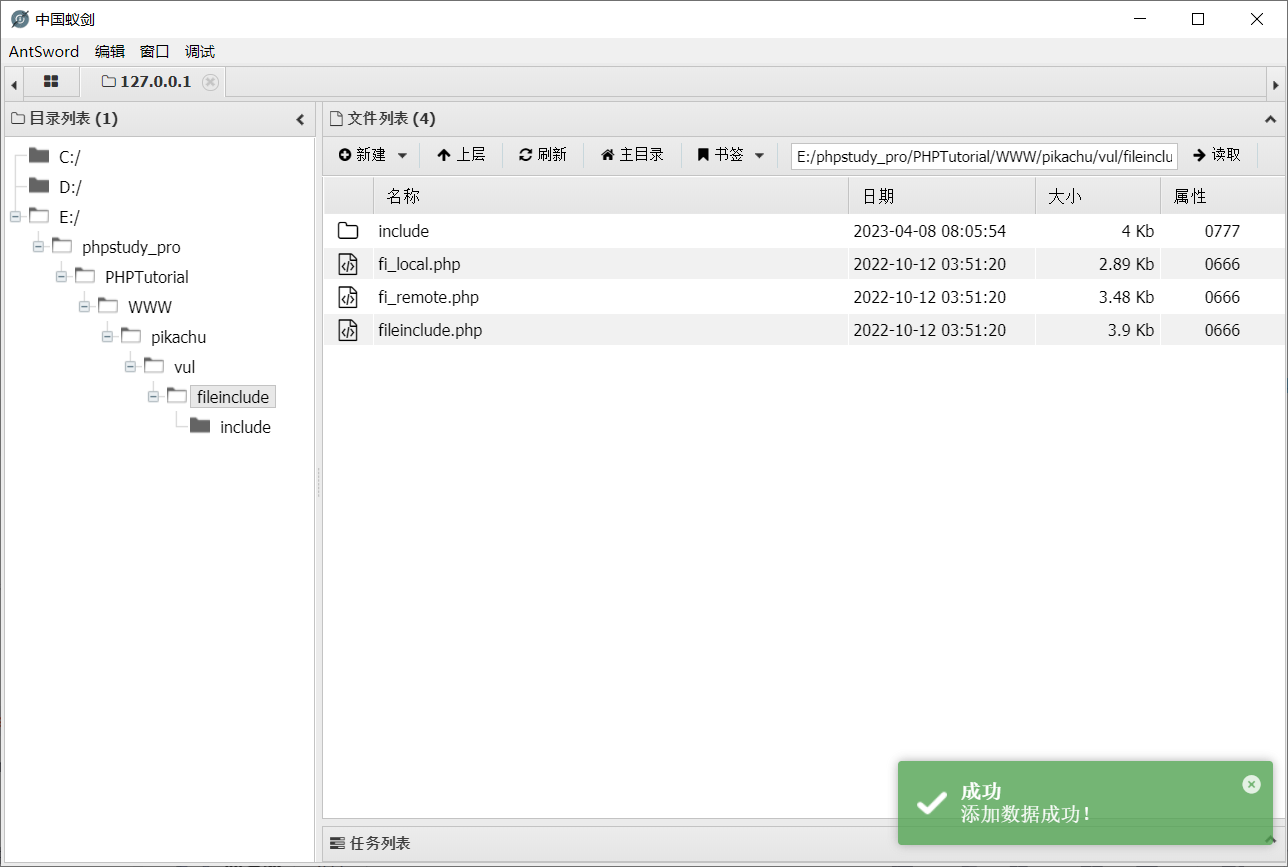This screenshot has height=867, width=1288.
Task: Go up with the 上层 button
Action: pos(461,155)
